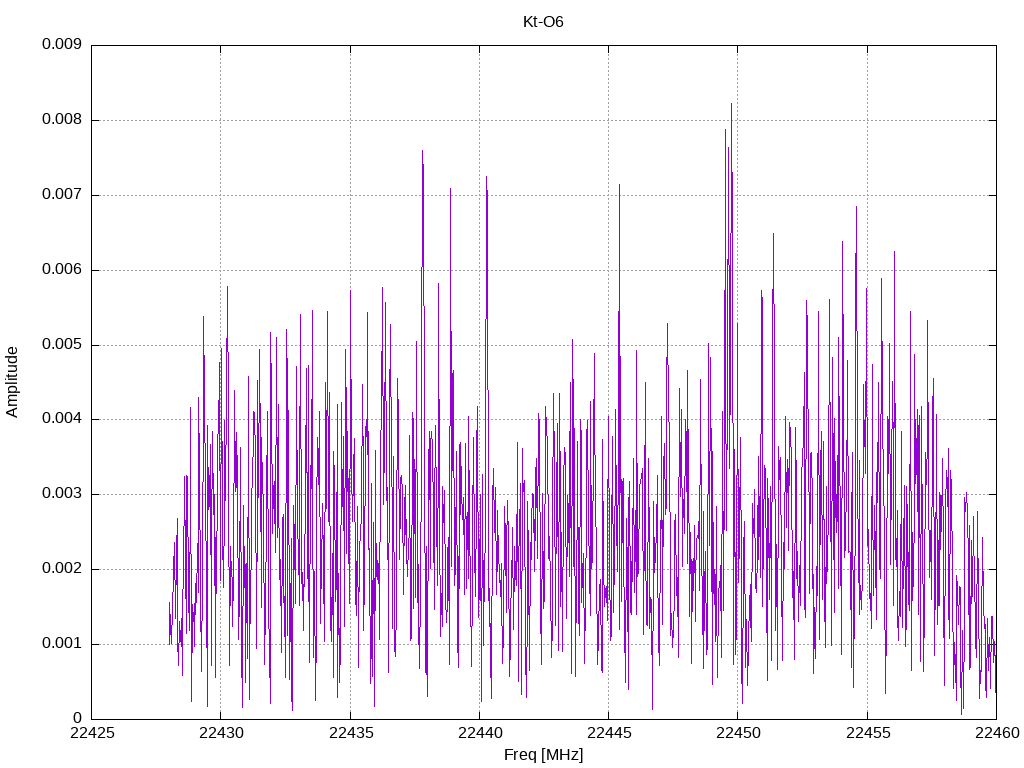Viewport: 1024px width, 768px height.
Task: Click x-axis tick label 22435
Action: (350, 733)
